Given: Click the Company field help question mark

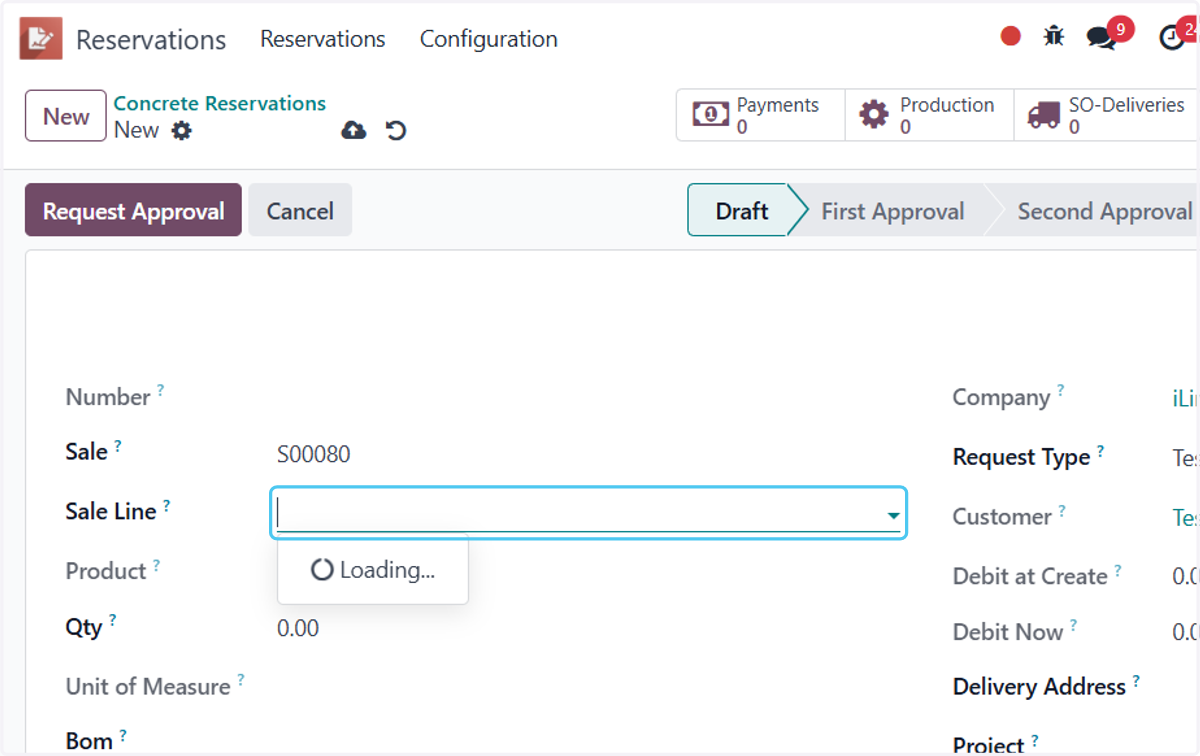Looking at the screenshot, I should (x=1061, y=390).
